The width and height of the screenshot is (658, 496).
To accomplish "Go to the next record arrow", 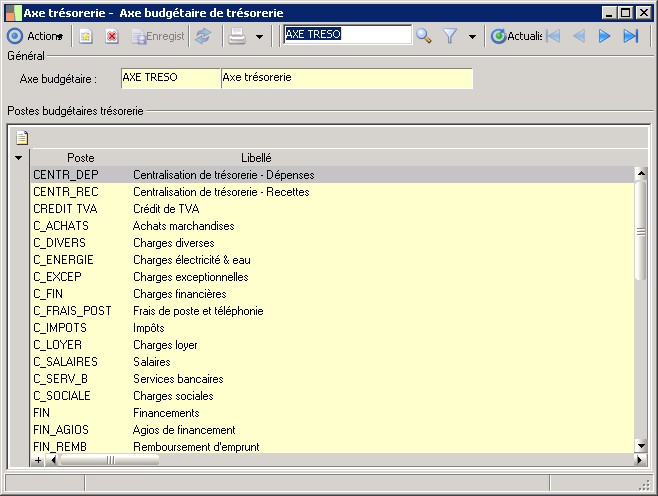I will (604, 36).
